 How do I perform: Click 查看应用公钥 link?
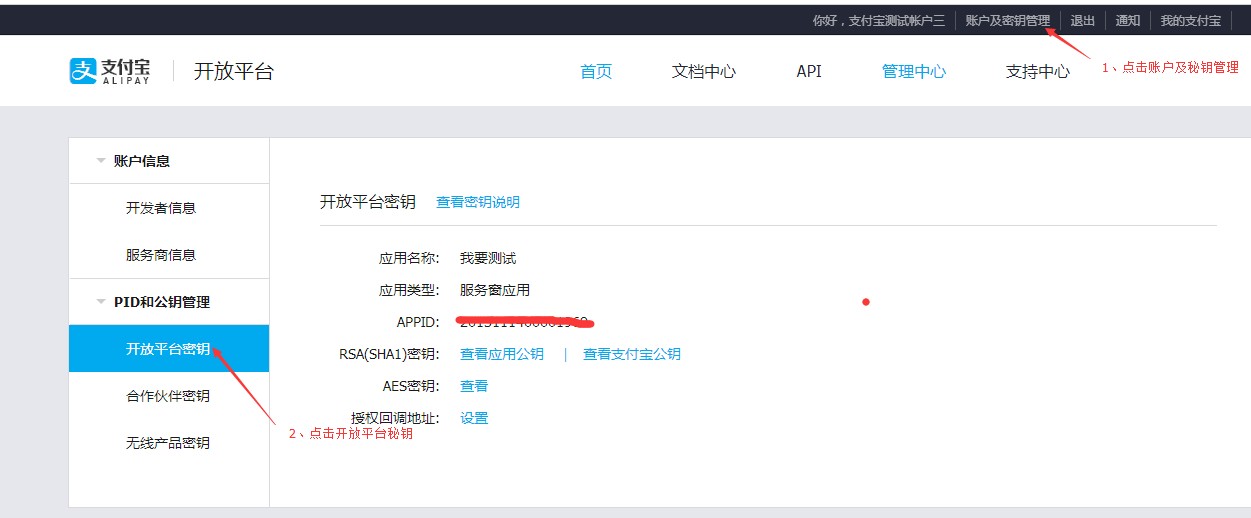pos(502,354)
